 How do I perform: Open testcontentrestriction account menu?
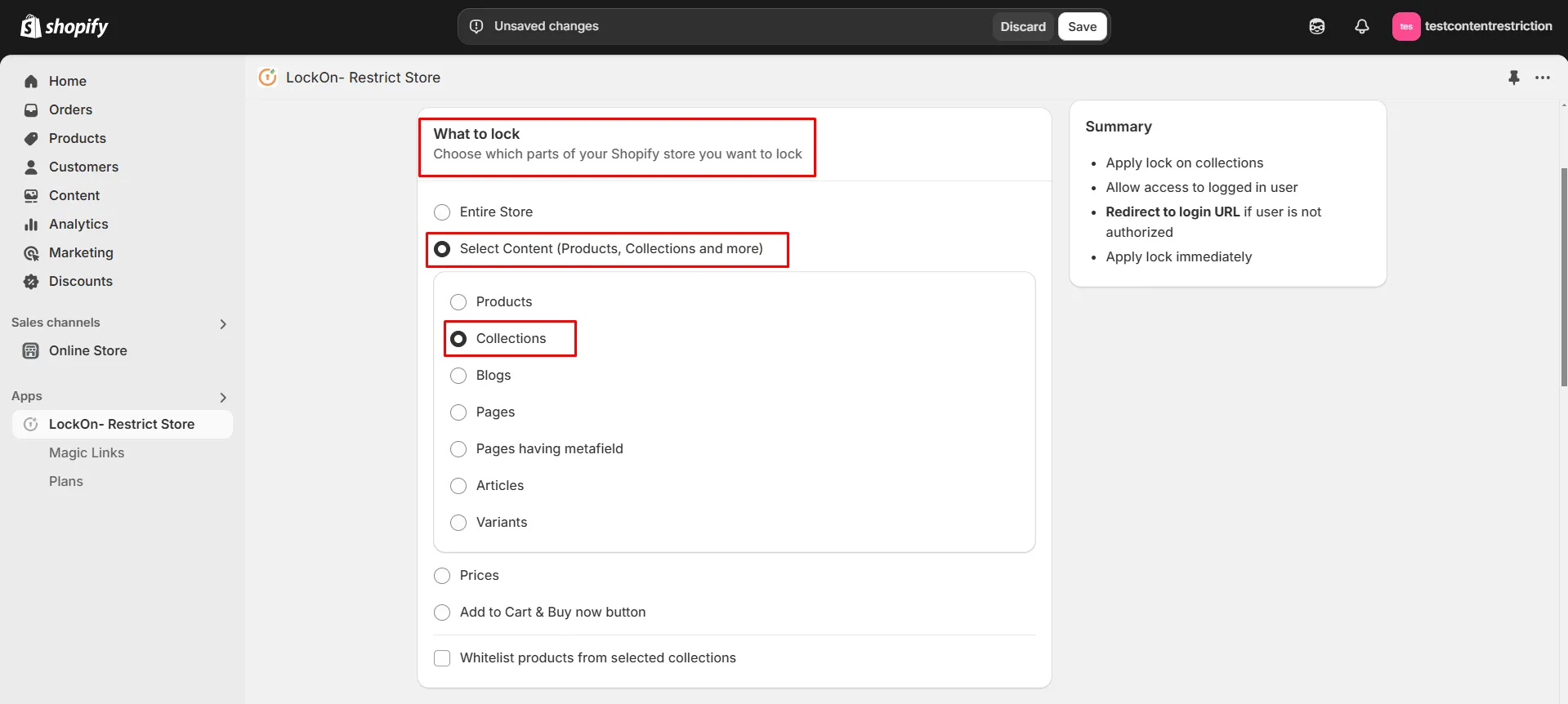[1472, 26]
